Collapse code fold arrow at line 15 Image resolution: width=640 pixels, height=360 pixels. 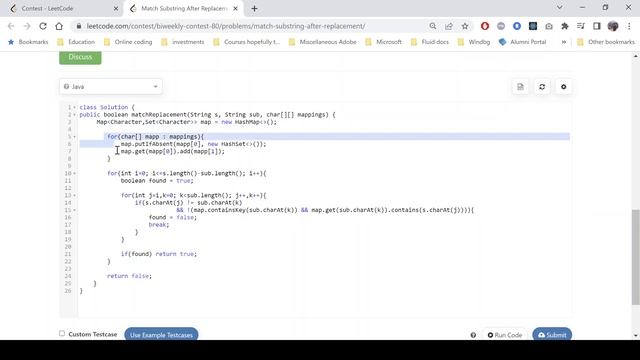pyautogui.click(x=75, y=210)
